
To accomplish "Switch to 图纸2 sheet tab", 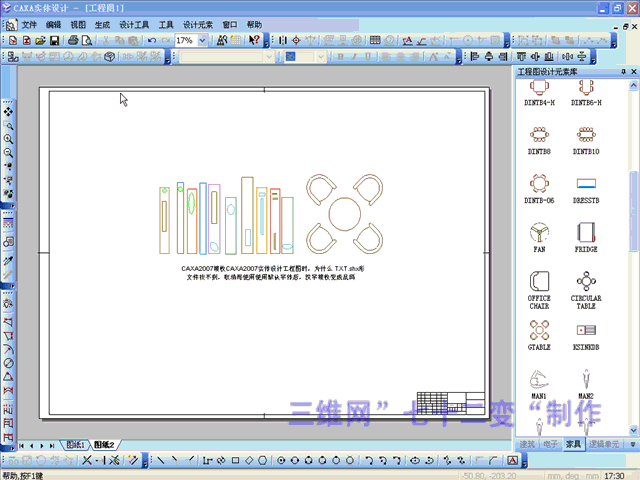I will click(x=104, y=445).
